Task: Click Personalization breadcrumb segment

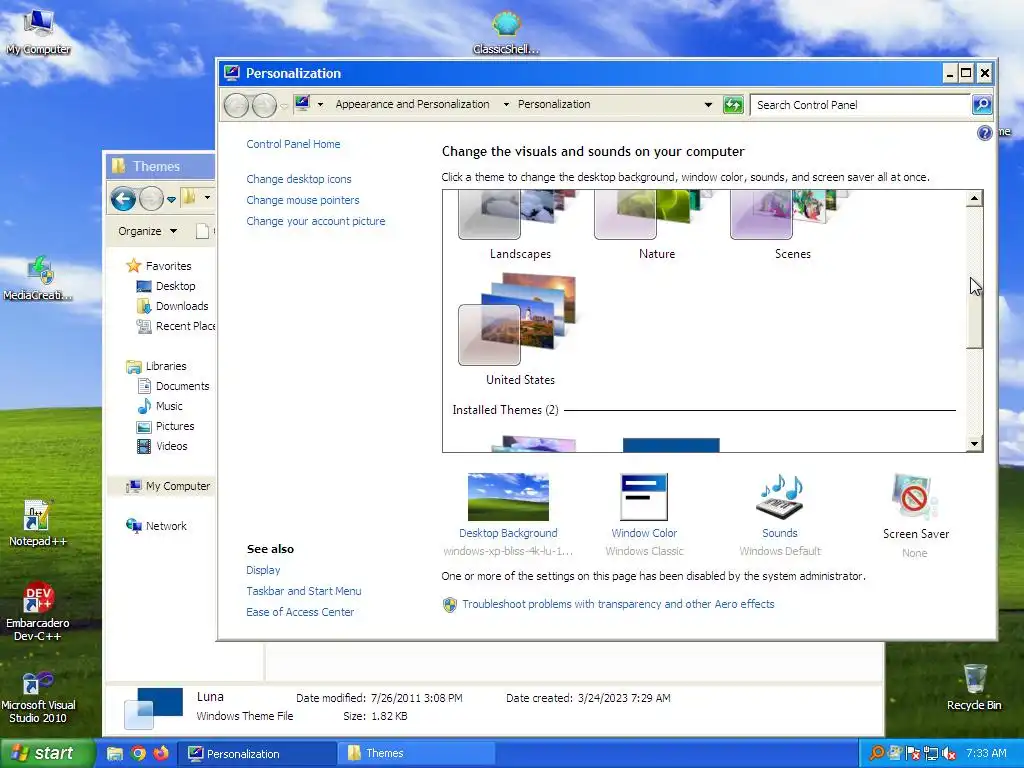Action: 554,104
